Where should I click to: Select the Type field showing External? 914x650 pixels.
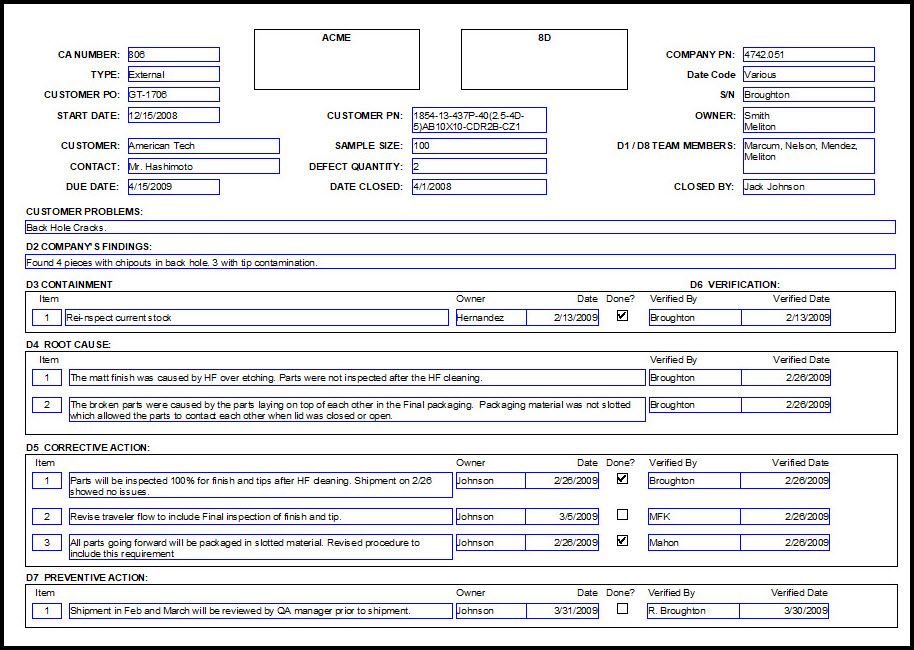click(174, 75)
